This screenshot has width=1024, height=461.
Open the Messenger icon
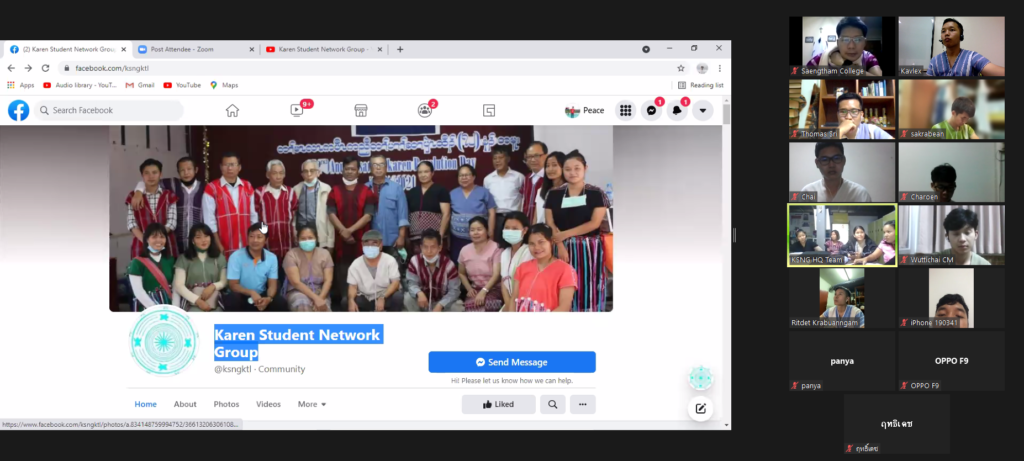(x=651, y=110)
